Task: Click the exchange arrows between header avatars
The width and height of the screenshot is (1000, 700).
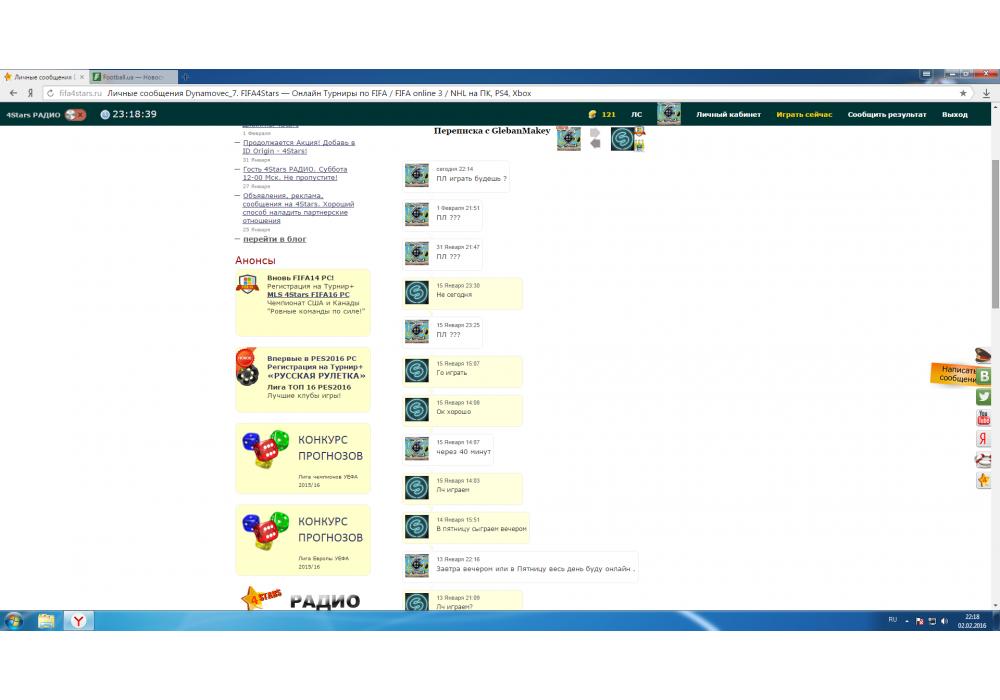Action: coord(595,138)
